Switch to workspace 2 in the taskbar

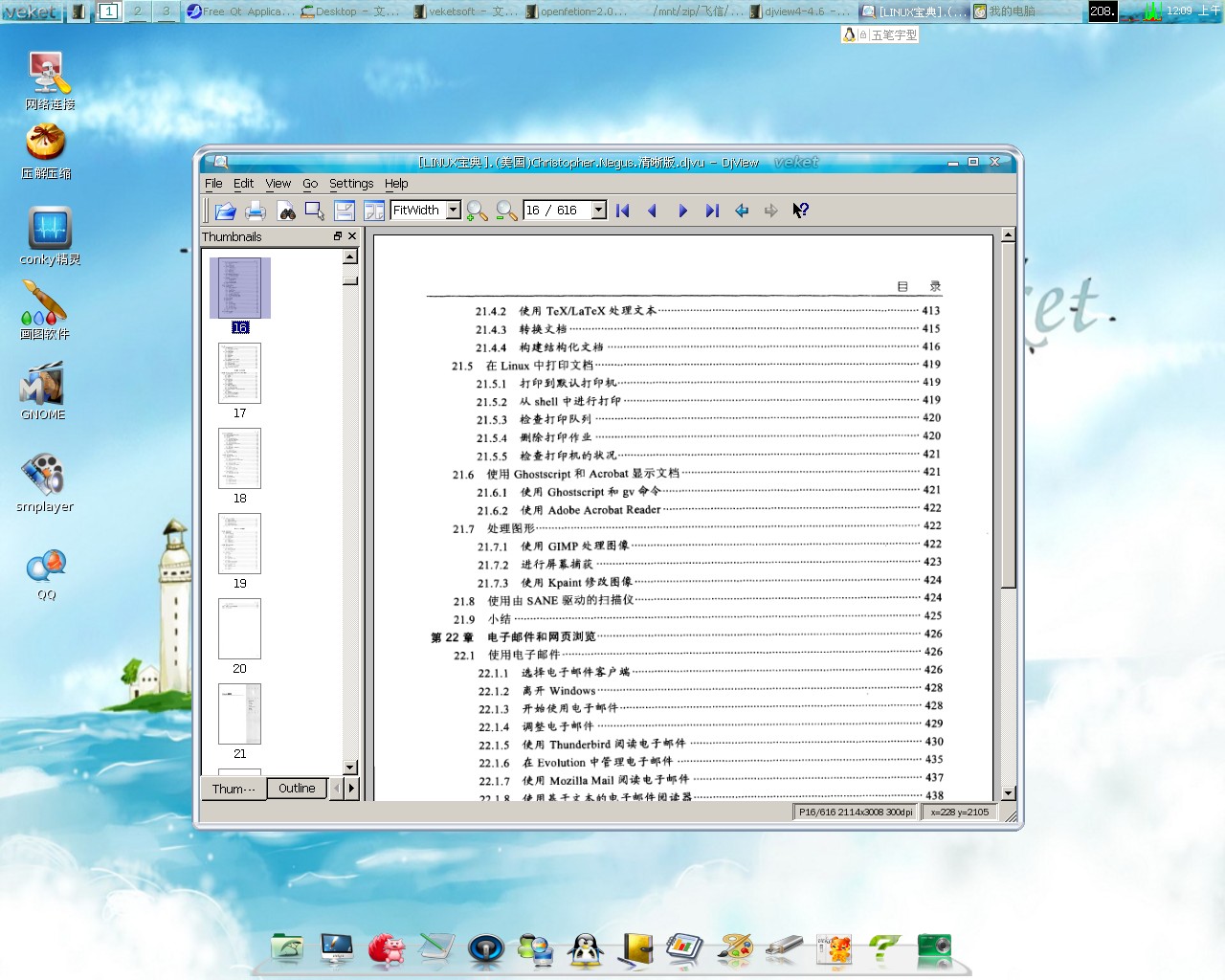[x=138, y=11]
